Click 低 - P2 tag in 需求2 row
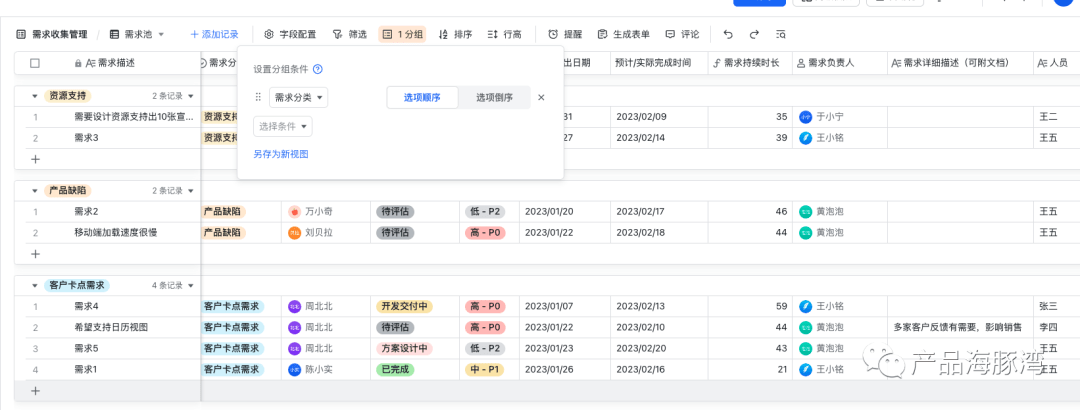 pos(485,212)
